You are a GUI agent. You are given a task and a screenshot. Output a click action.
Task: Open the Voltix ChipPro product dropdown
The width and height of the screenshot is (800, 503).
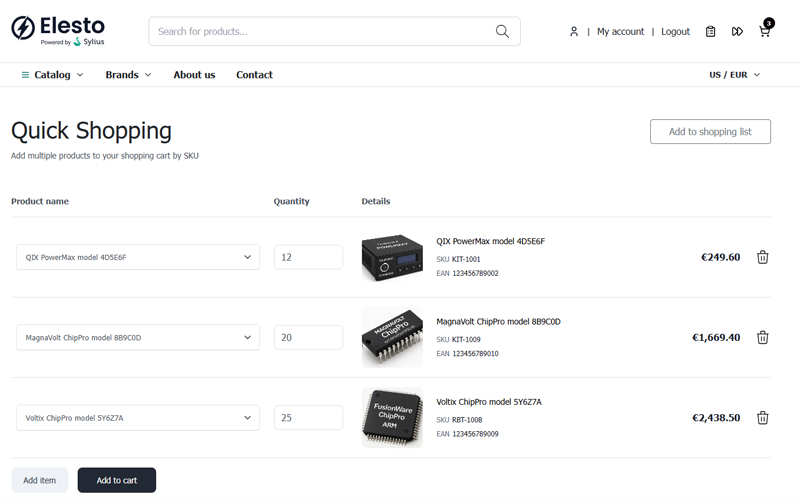[x=138, y=418]
